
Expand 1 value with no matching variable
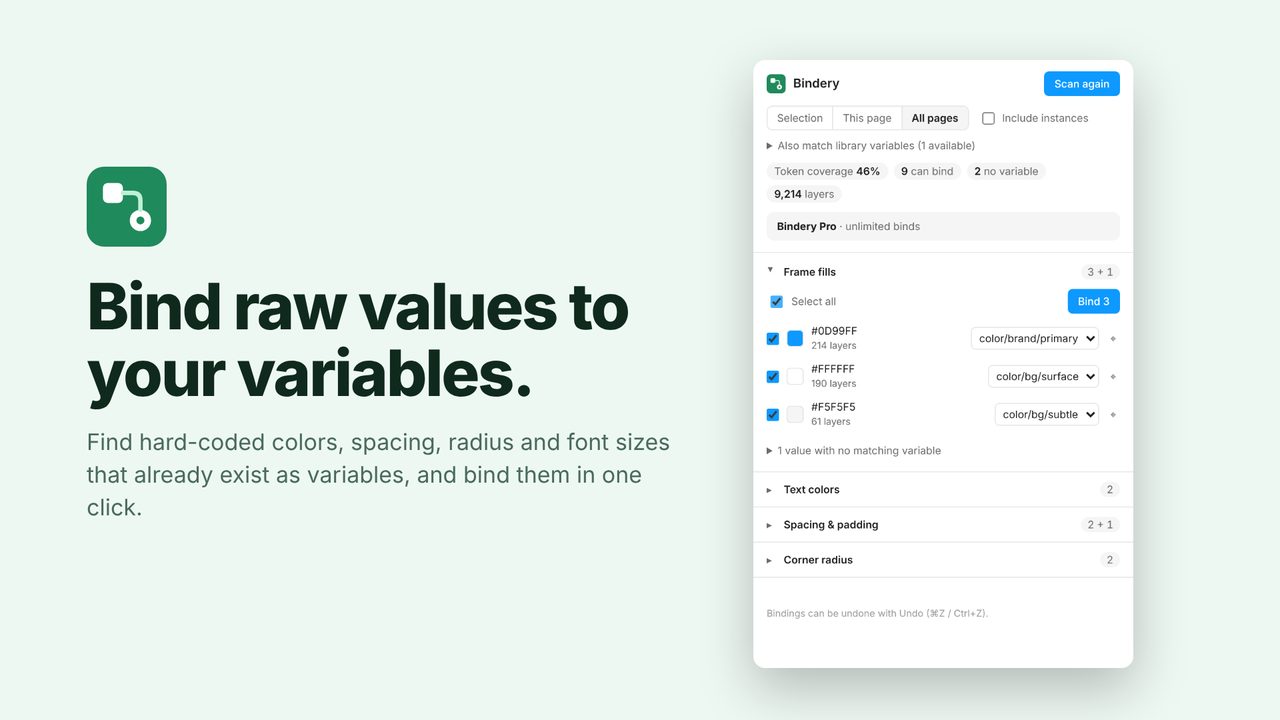(x=854, y=451)
